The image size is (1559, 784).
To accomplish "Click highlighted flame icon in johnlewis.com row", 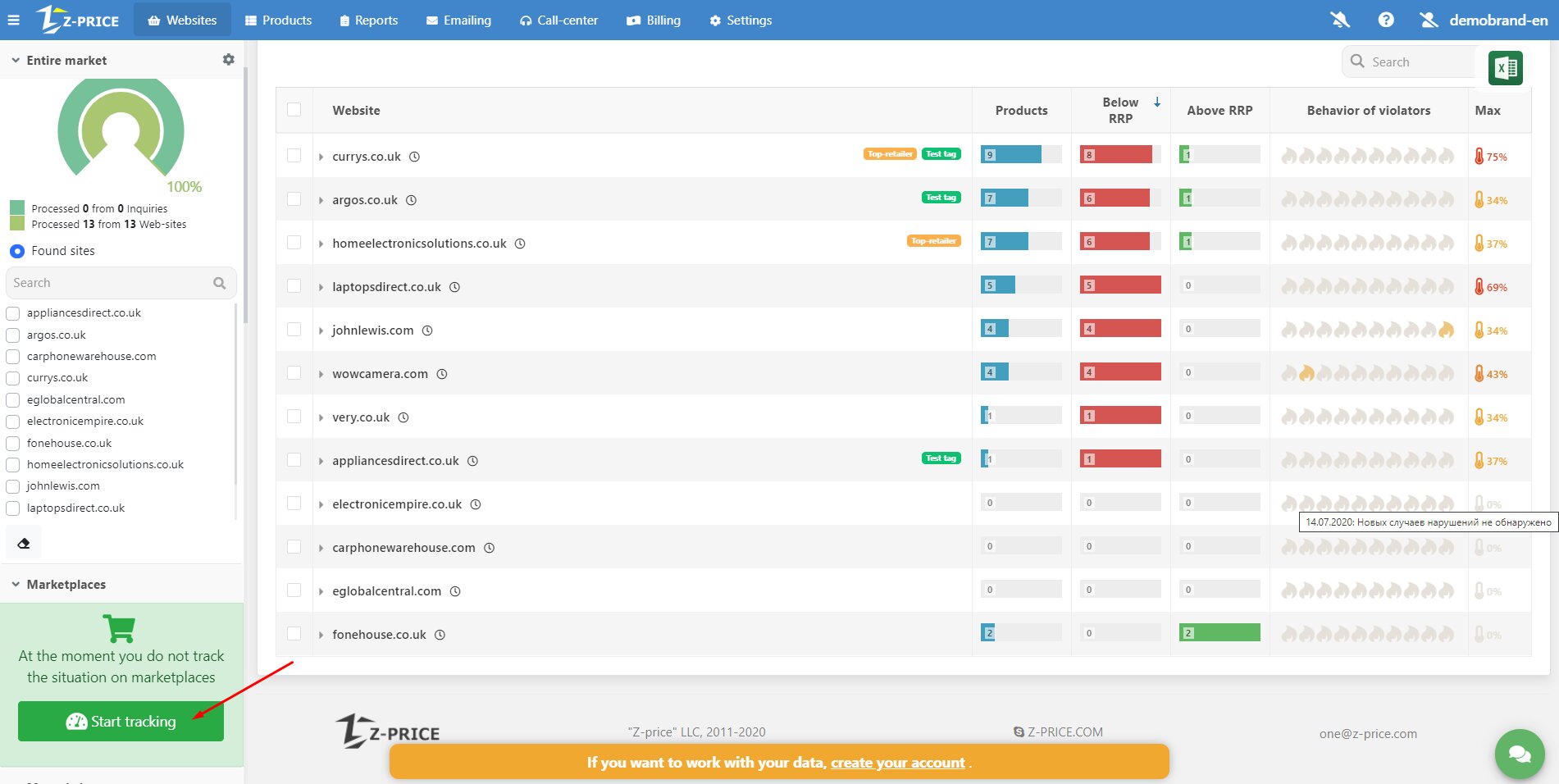I will coord(1446,330).
